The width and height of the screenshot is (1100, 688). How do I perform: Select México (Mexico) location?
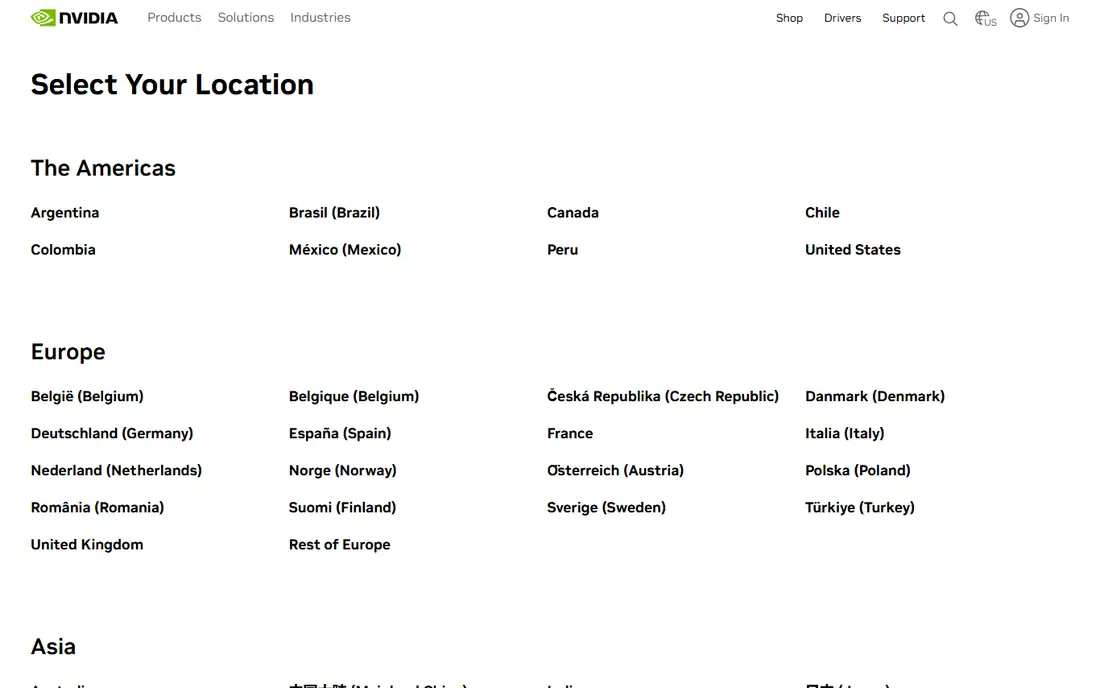[x=344, y=250]
